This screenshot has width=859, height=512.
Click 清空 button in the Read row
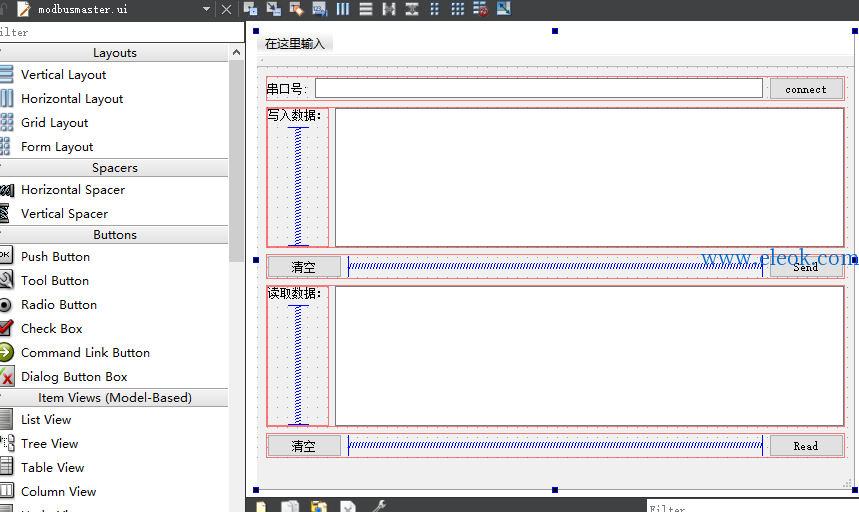303,446
